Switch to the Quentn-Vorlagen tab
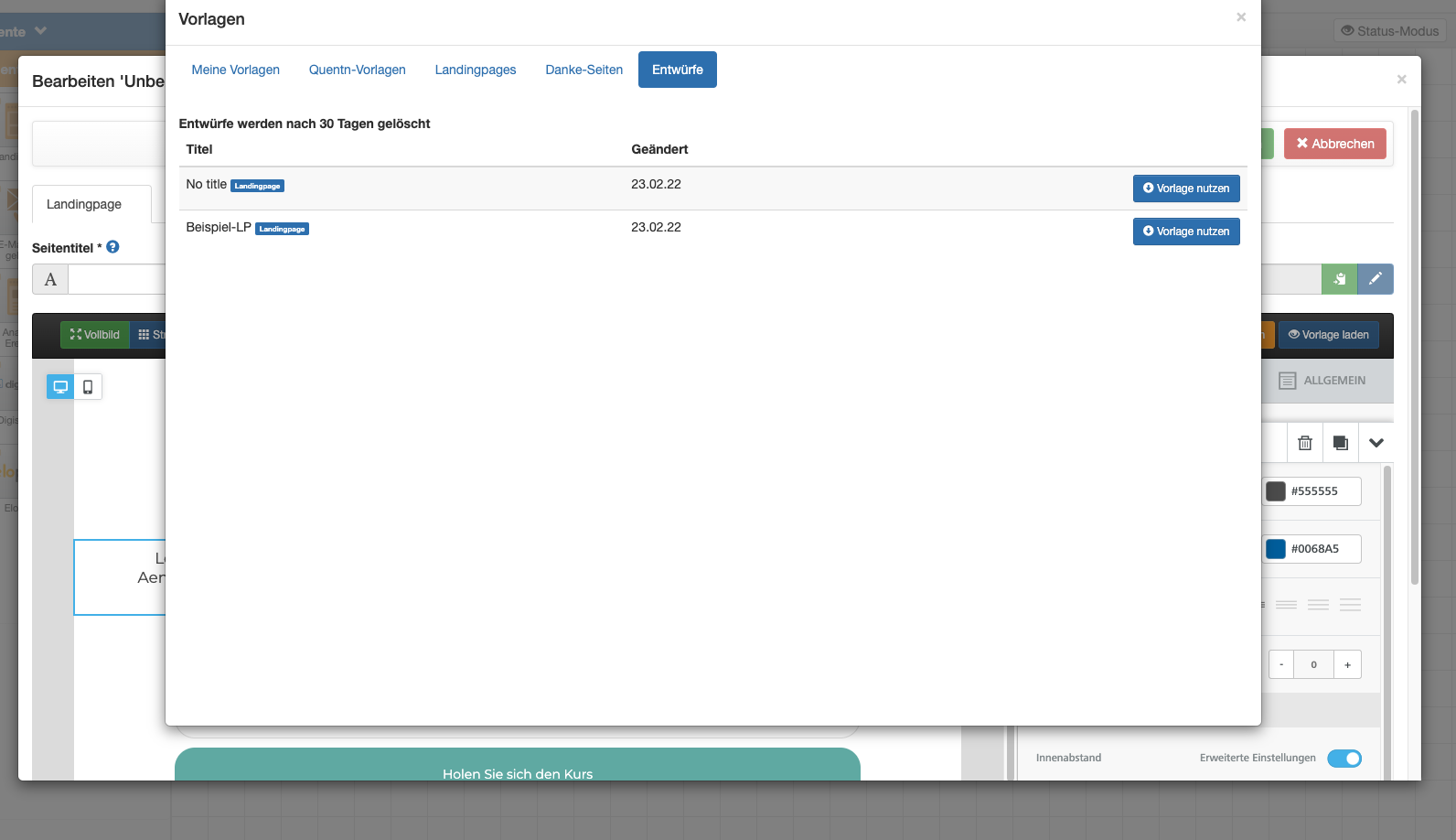Image resolution: width=1456 pixels, height=840 pixels. pos(357,70)
